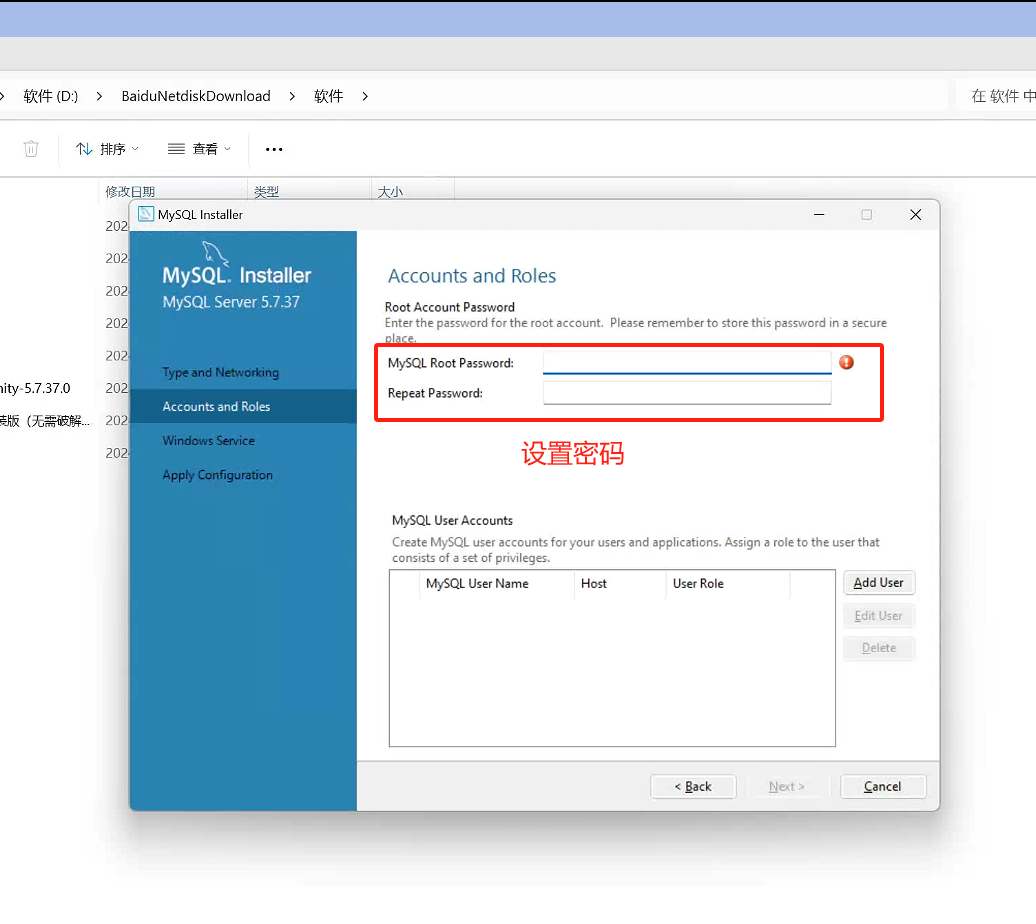Click the Next button in installer
The image size is (1036, 924).
pos(786,787)
